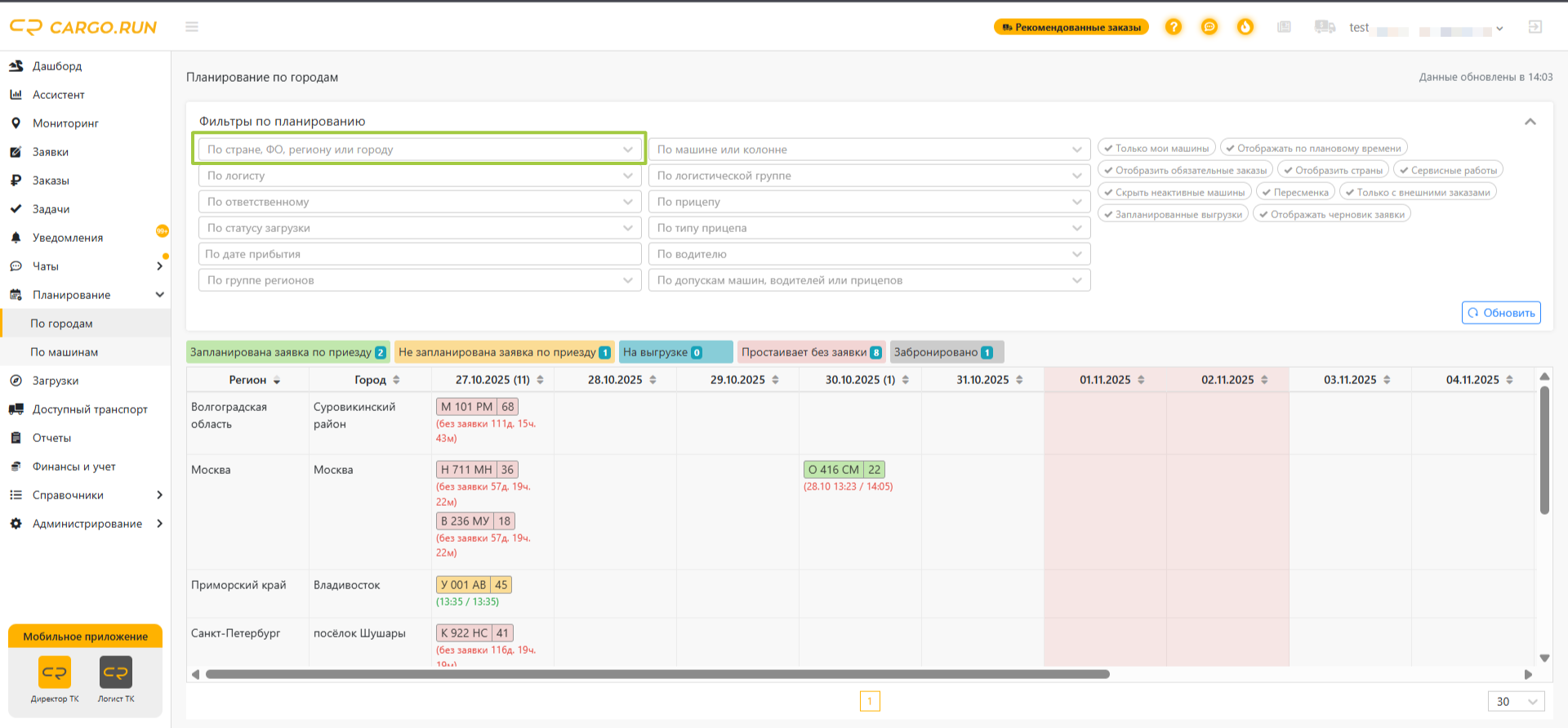Click the orange flame icon in header
The height and width of the screenshot is (728, 1568).
click(1245, 27)
